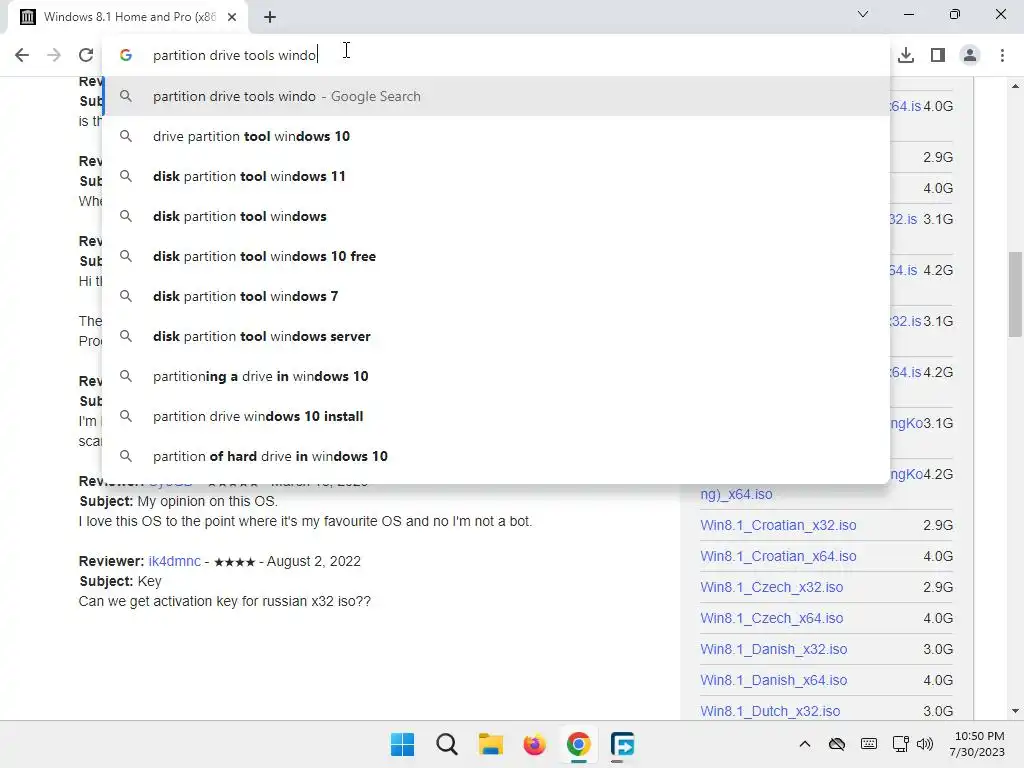Open the tab search chevron

(863, 14)
